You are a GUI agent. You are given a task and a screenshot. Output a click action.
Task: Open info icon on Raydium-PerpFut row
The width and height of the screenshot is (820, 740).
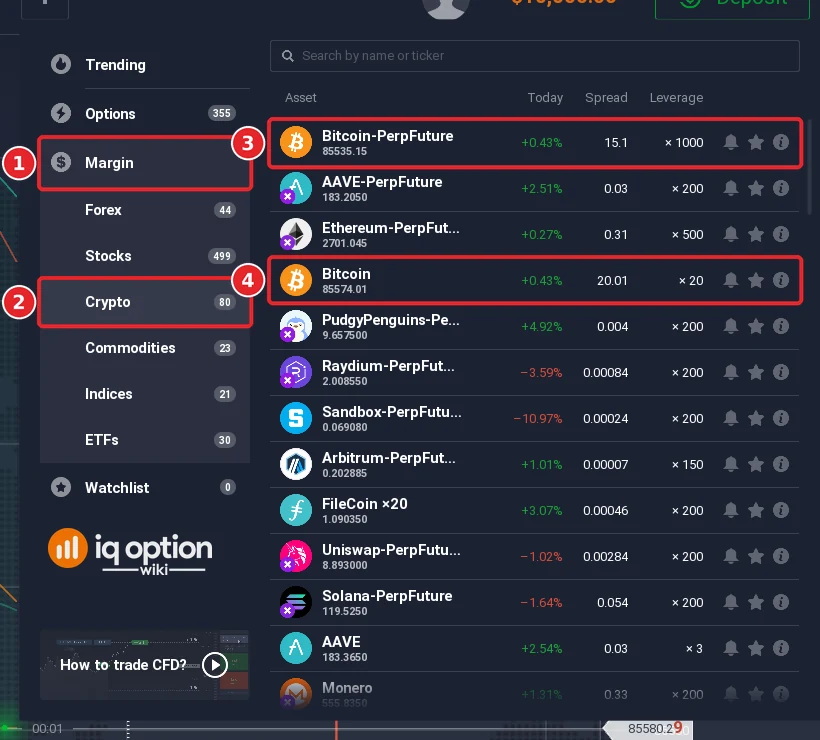pyautogui.click(x=781, y=372)
